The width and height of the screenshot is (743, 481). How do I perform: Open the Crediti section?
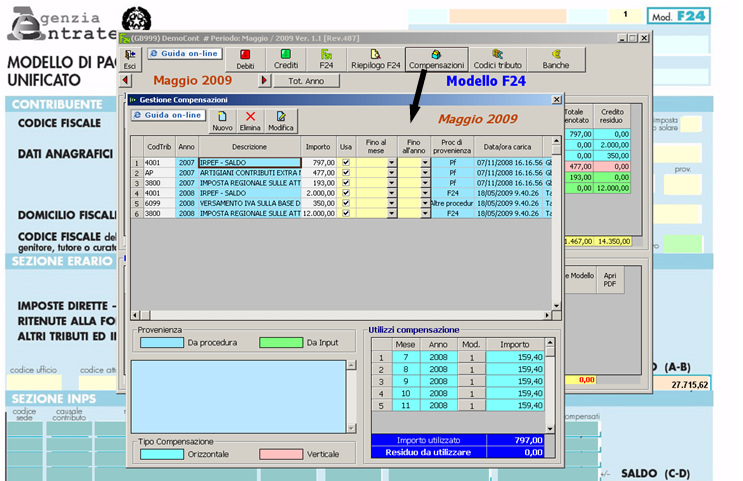coord(286,58)
